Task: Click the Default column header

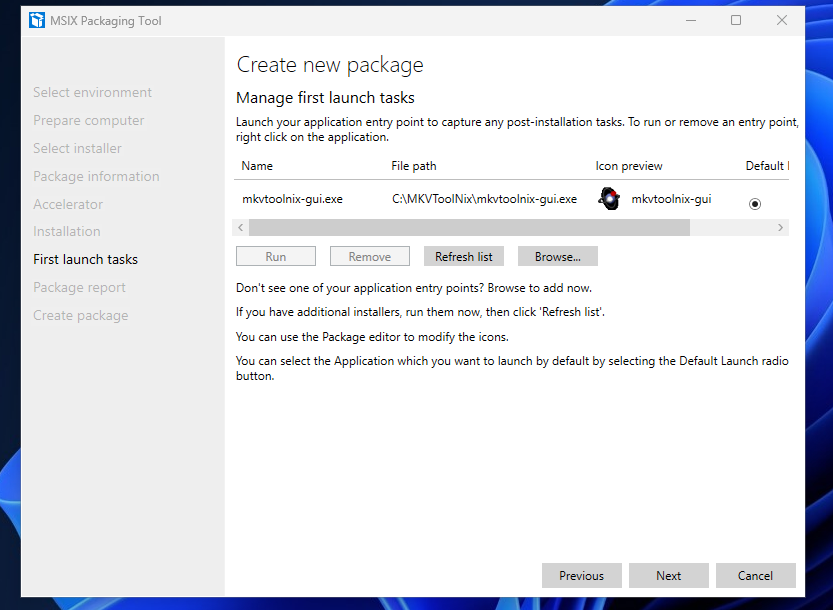Action: 767,166
